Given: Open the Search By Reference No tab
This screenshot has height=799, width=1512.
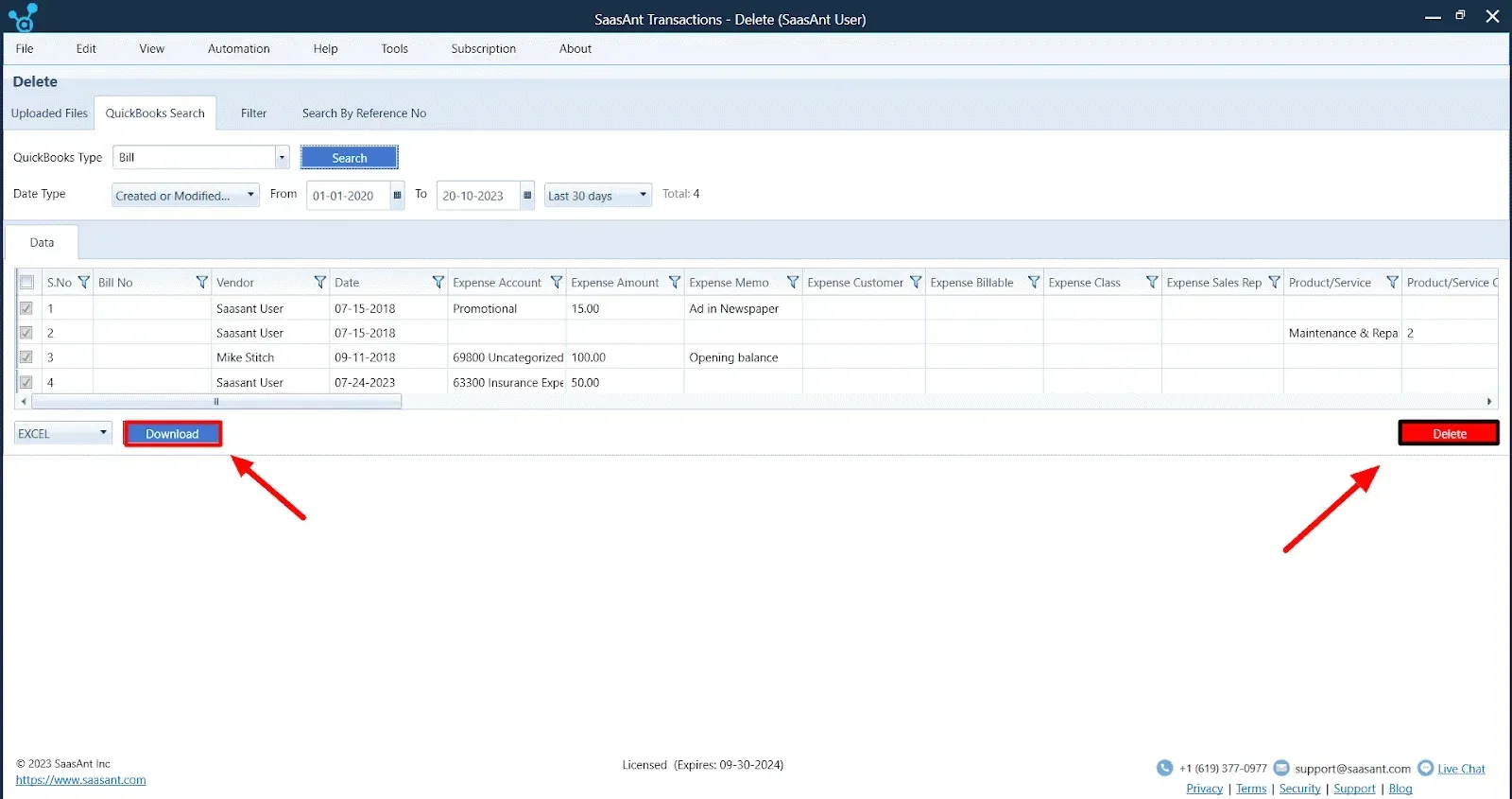Looking at the screenshot, I should [x=364, y=113].
